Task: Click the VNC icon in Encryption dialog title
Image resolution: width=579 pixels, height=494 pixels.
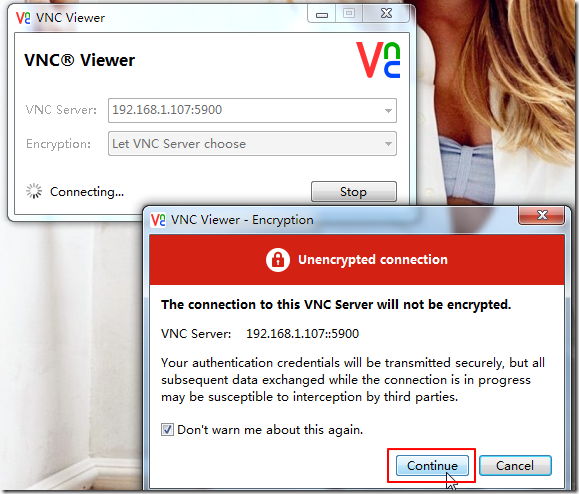Action: click(158, 220)
